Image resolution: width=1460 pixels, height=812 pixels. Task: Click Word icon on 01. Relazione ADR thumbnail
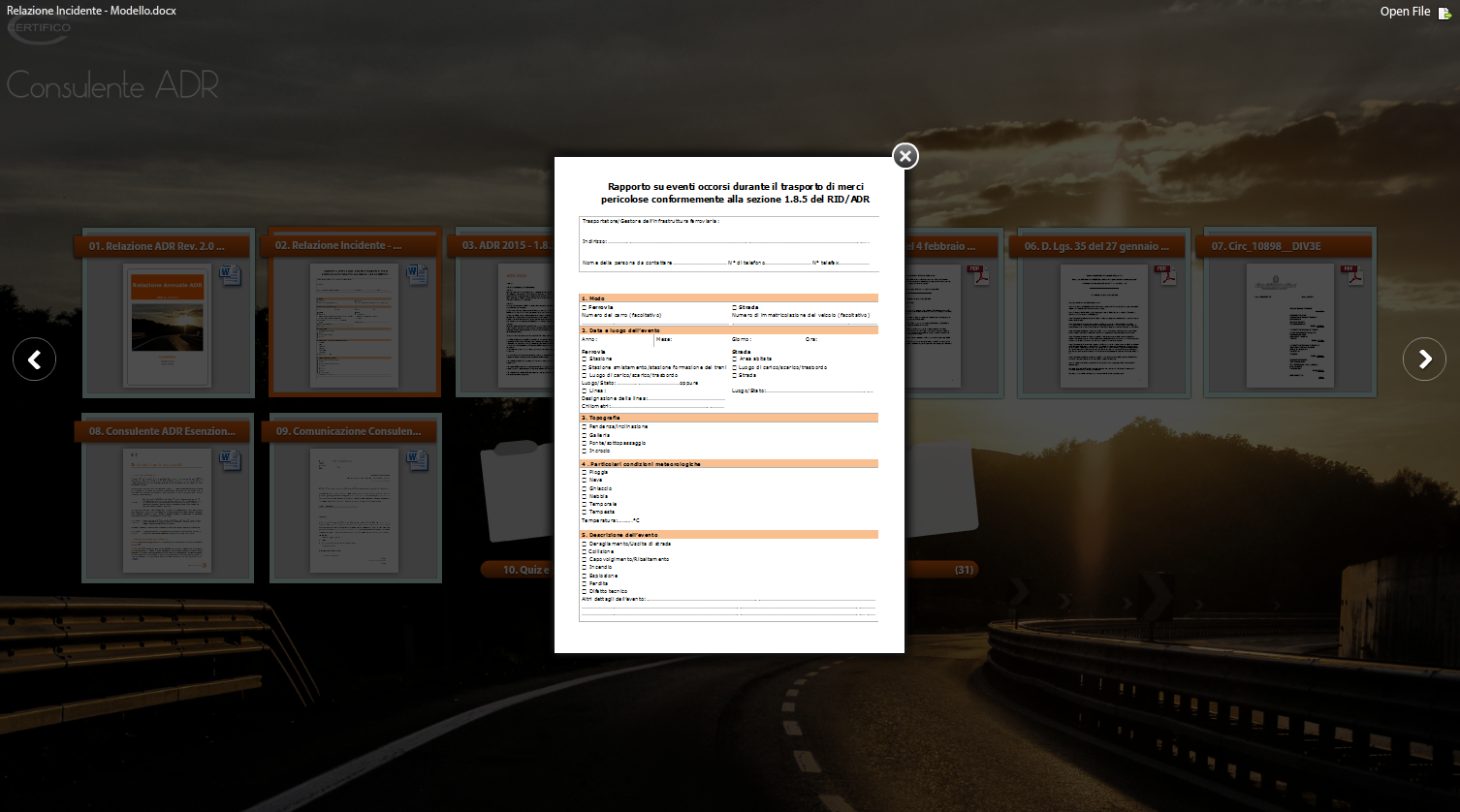pyautogui.click(x=230, y=276)
